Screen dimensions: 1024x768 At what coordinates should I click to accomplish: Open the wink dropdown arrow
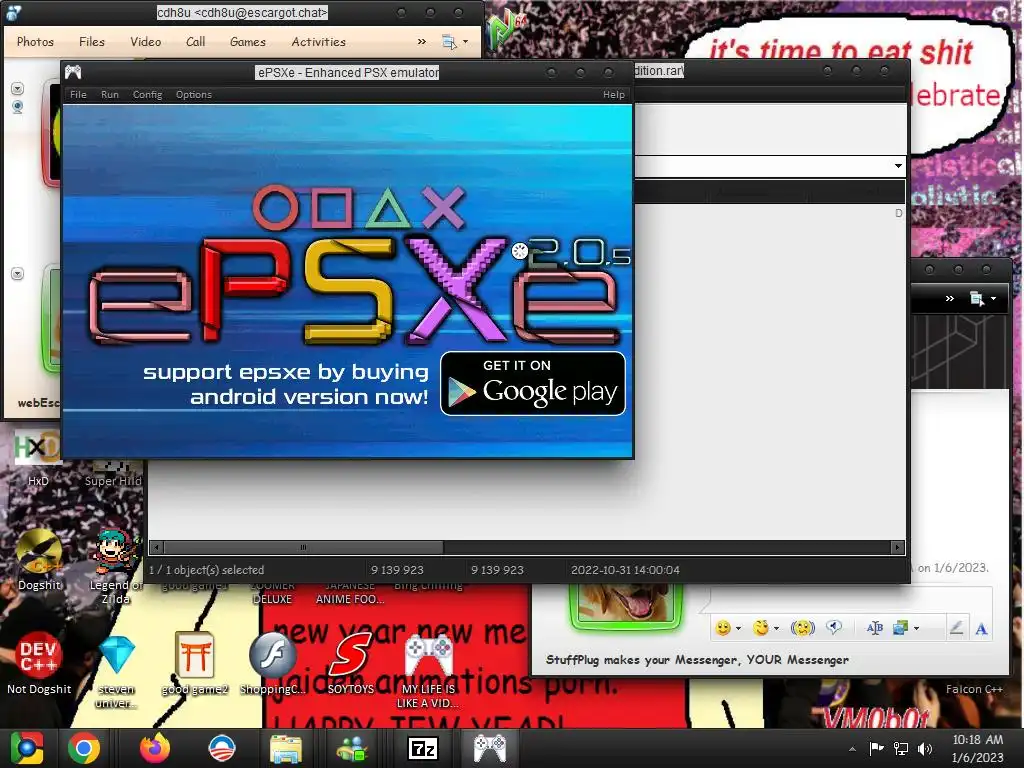[776, 629]
